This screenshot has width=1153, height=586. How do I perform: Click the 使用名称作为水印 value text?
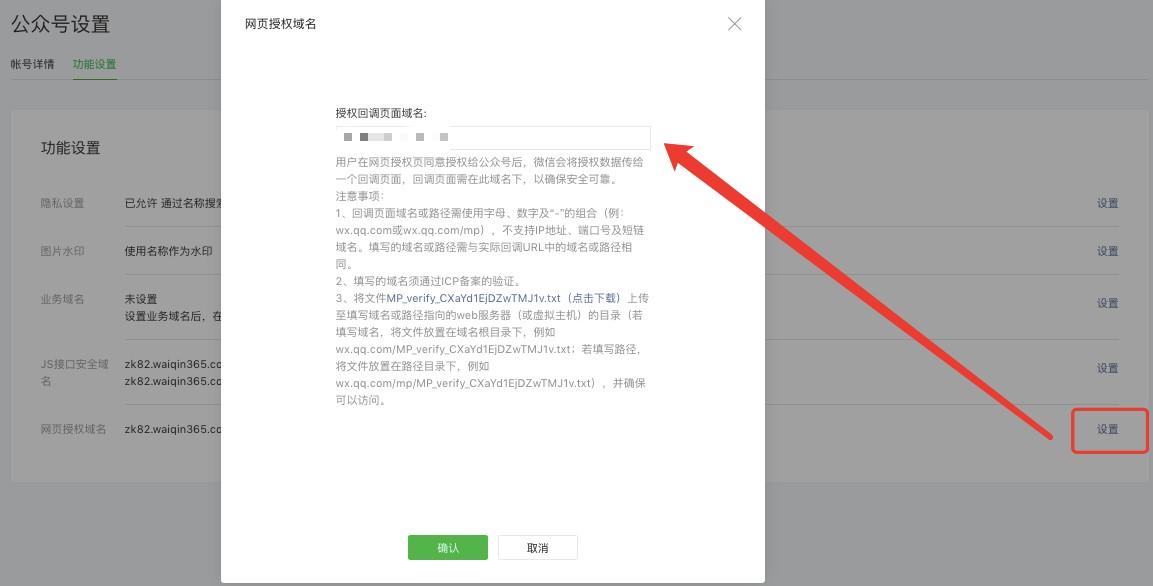click(x=168, y=251)
